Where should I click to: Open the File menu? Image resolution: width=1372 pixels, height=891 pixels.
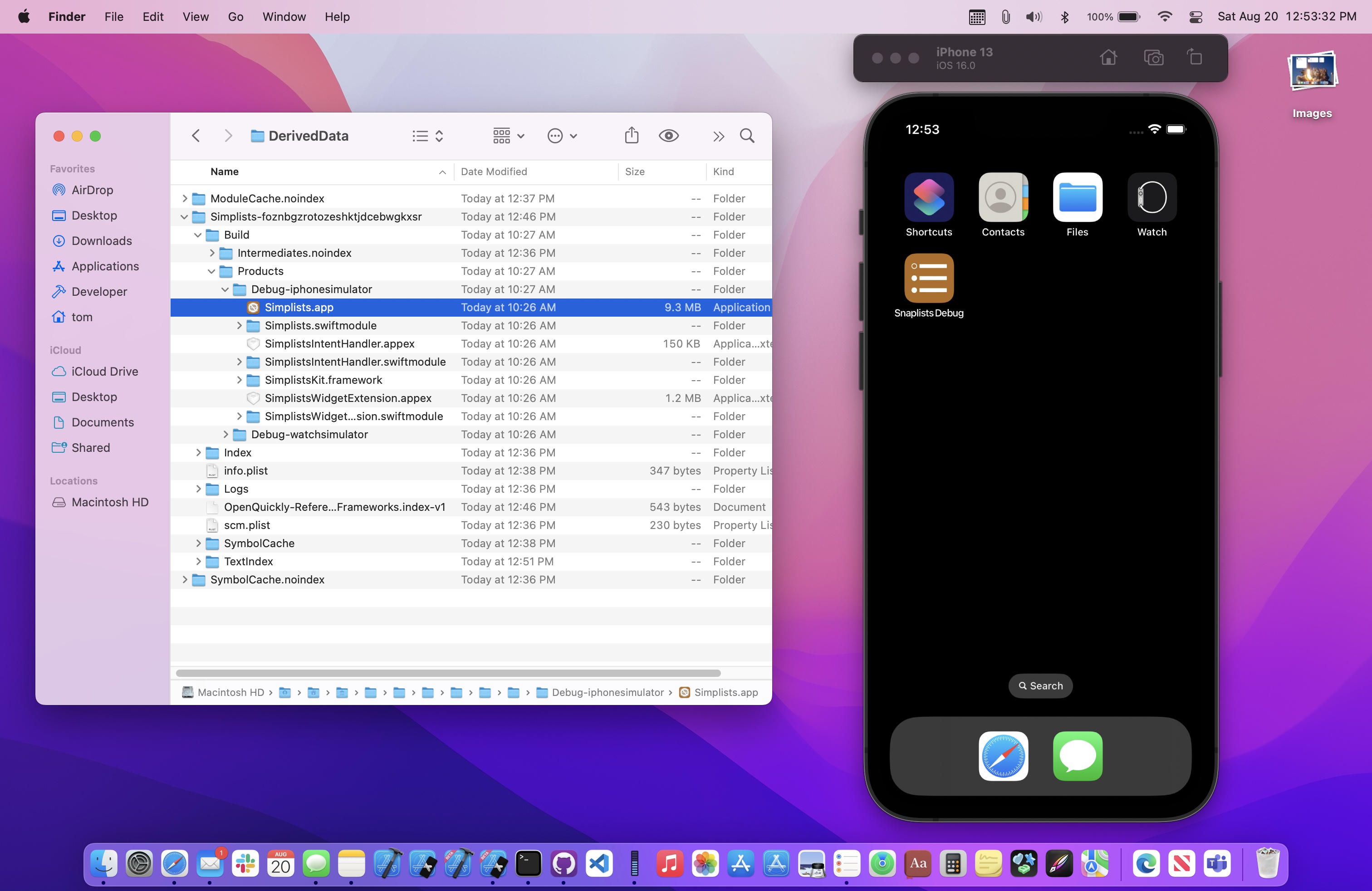click(x=113, y=17)
